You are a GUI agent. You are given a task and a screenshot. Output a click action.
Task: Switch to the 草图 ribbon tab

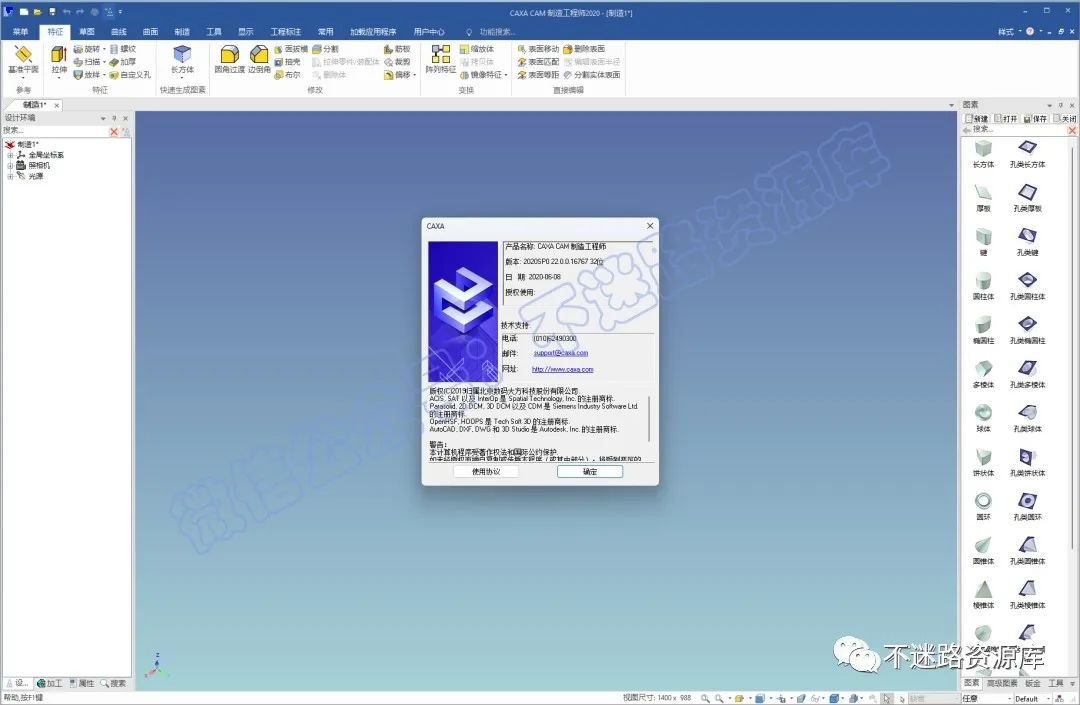point(87,32)
